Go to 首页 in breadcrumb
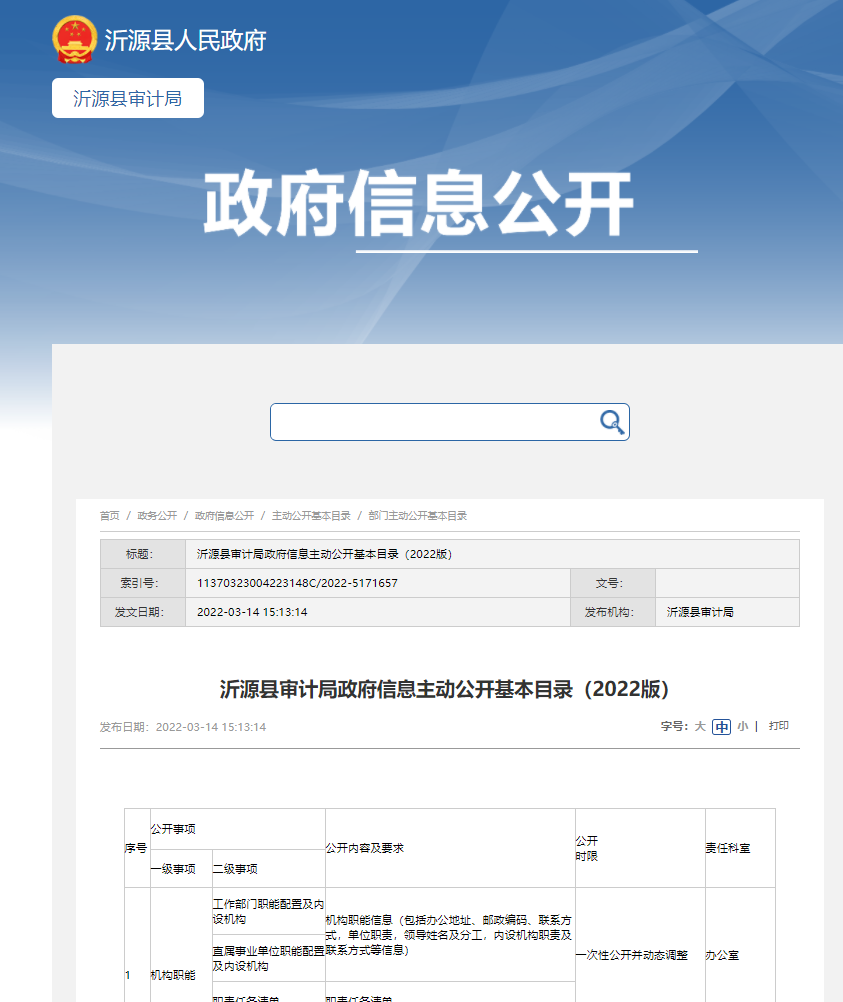Screen dimensions: 843x1002 click(109, 516)
